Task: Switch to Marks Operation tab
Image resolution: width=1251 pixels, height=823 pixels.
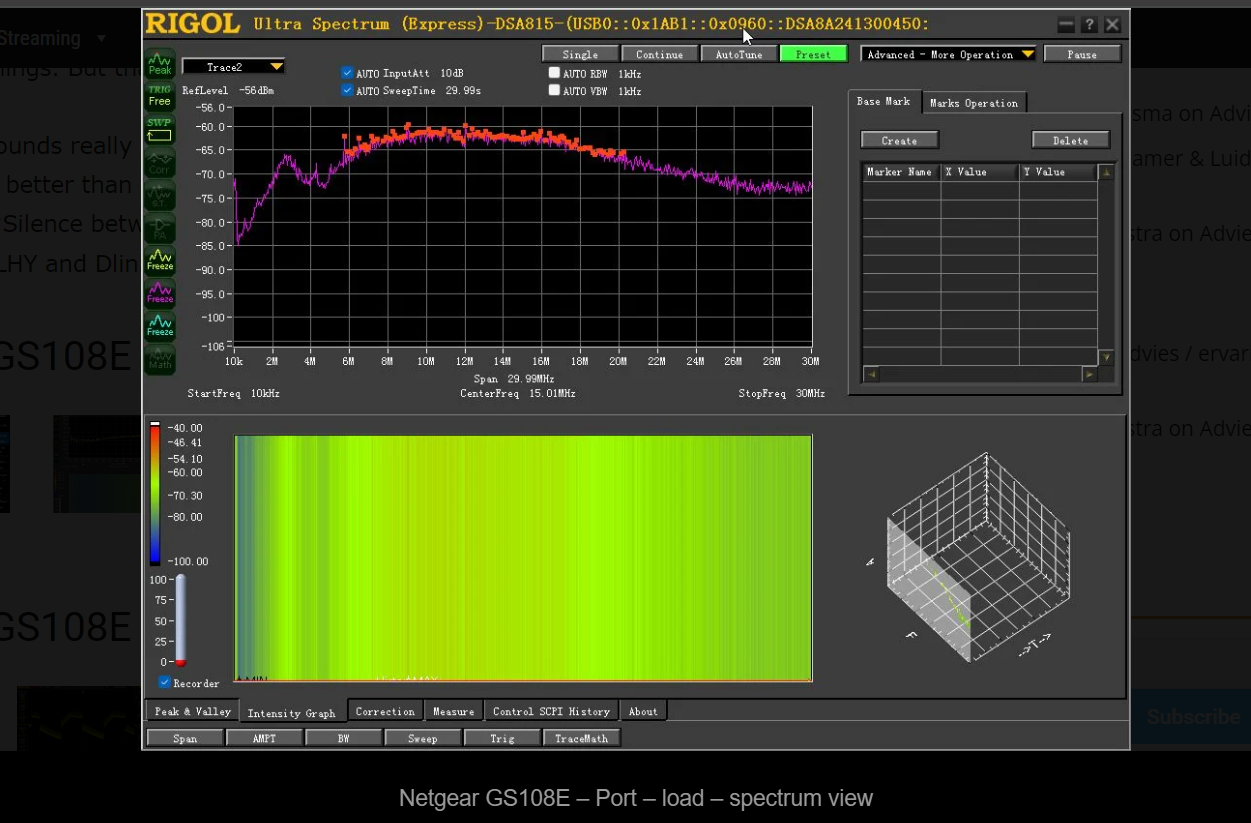Action: (974, 103)
